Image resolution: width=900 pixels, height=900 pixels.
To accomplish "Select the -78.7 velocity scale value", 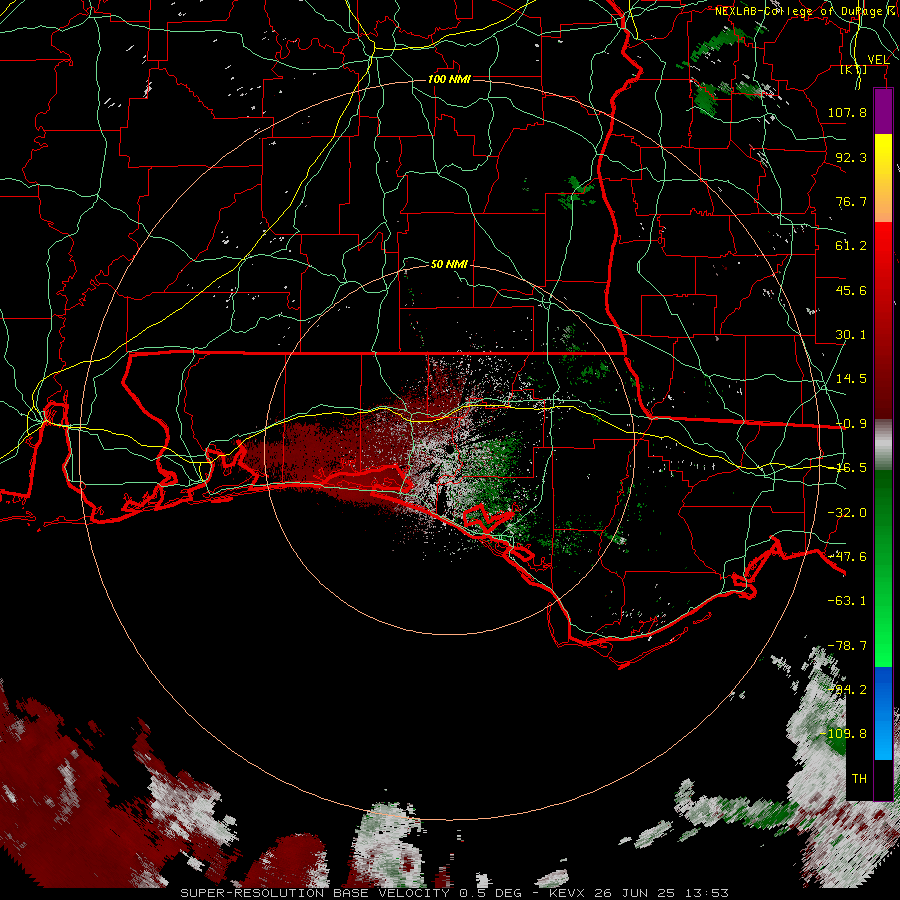I will (847, 646).
